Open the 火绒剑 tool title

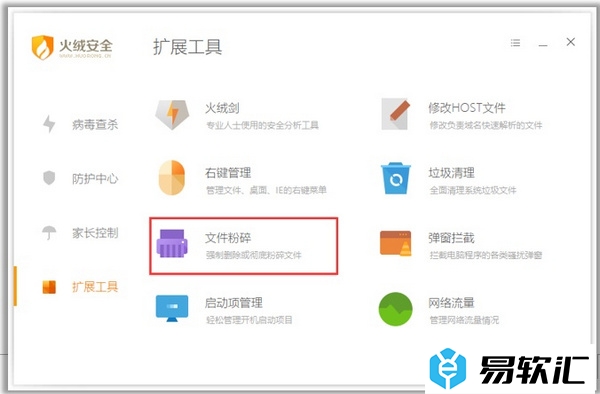click(x=222, y=108)
